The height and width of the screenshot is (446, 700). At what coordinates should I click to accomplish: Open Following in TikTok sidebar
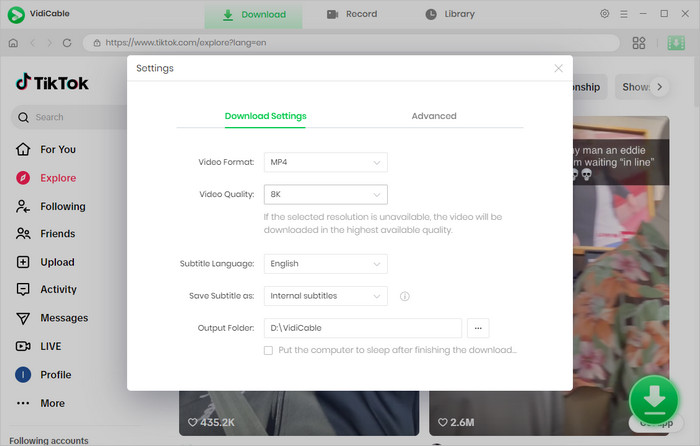(50, 207)
